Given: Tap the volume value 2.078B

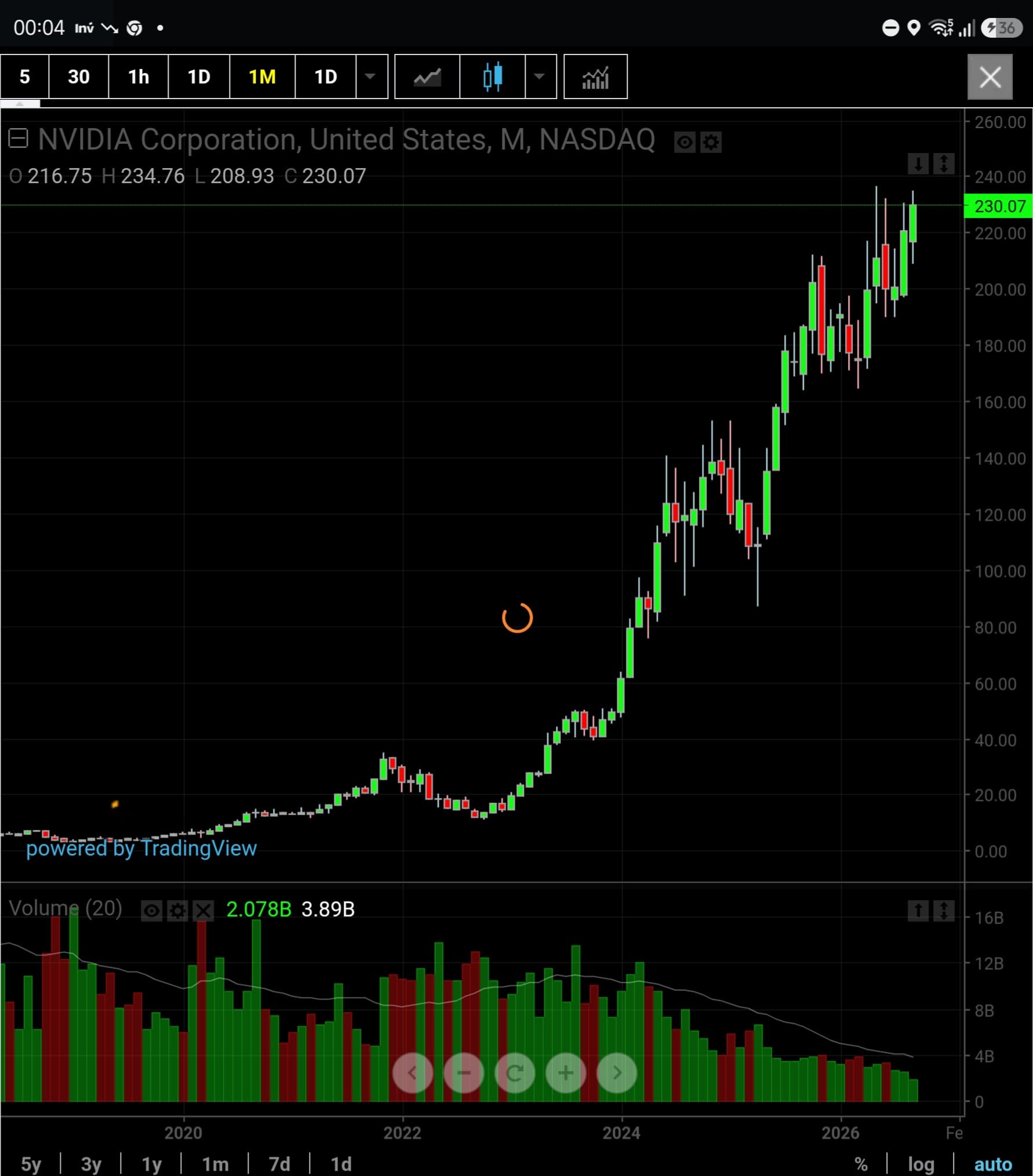Looking at the screenshot, I should click(259, 909).
